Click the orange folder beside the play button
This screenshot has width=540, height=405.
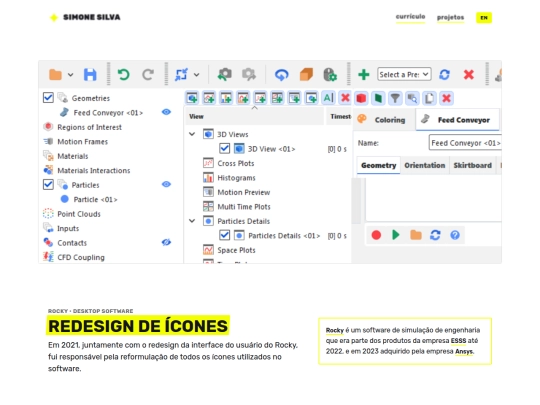point(416,235)
